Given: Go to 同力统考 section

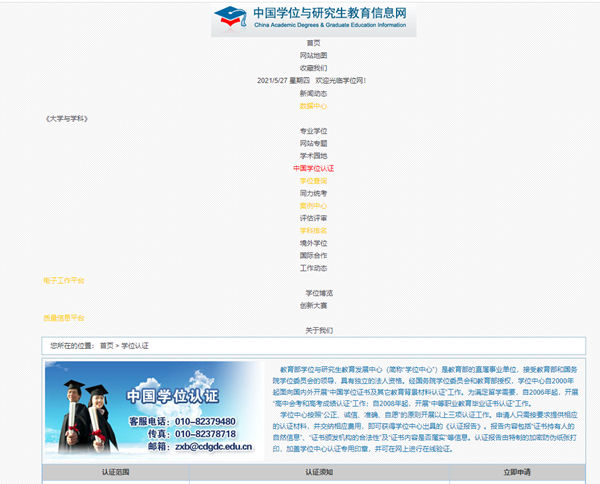Looking at the screenshot, I should point(313,193).
